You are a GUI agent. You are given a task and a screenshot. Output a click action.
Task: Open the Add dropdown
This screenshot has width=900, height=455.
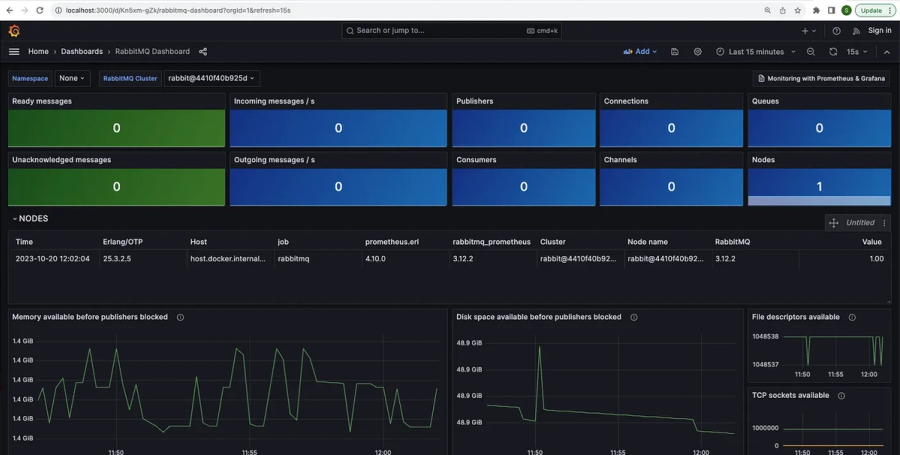coord(640,52)
